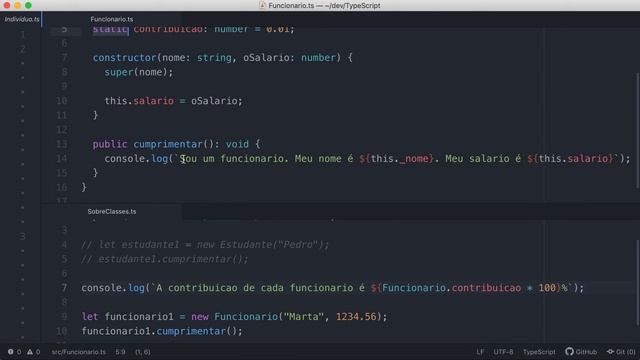This screenshot has height=360, width=640.
Task: Open the GitHub panel from status bar
Action: pos(581,352)
